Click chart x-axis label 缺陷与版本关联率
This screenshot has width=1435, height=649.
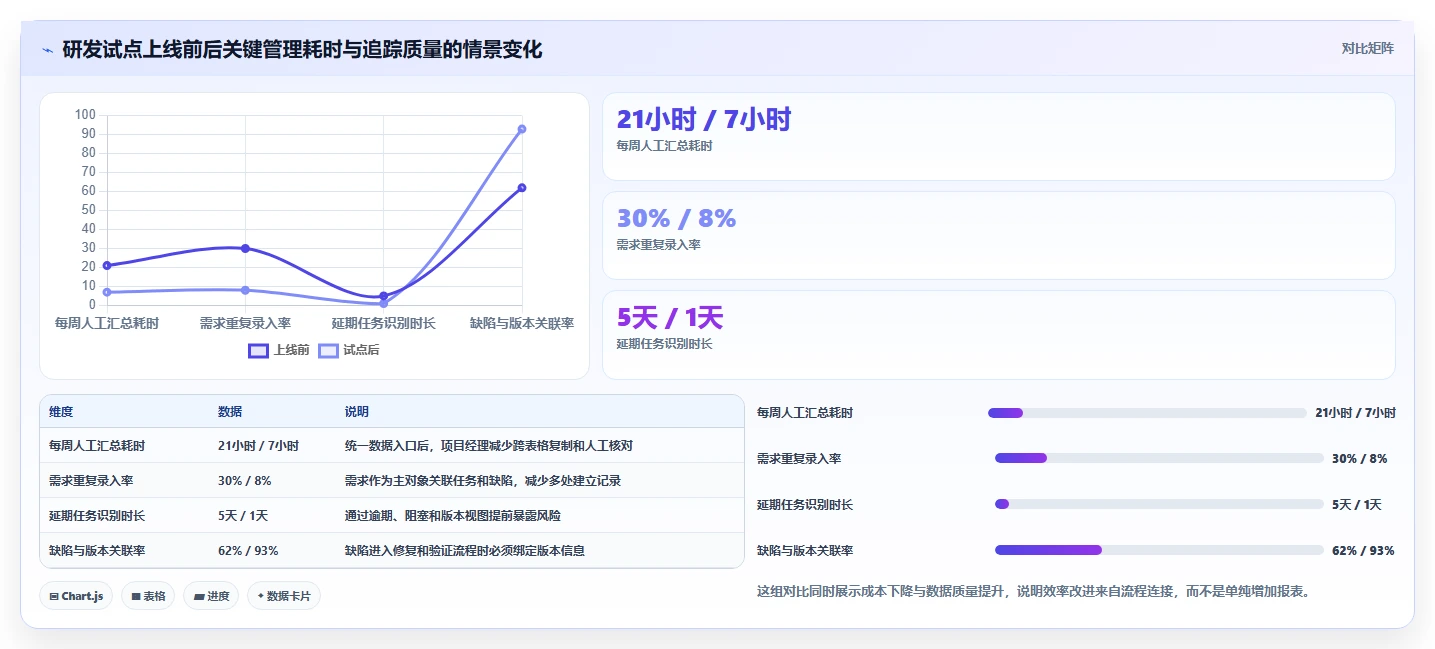(522, 323)
